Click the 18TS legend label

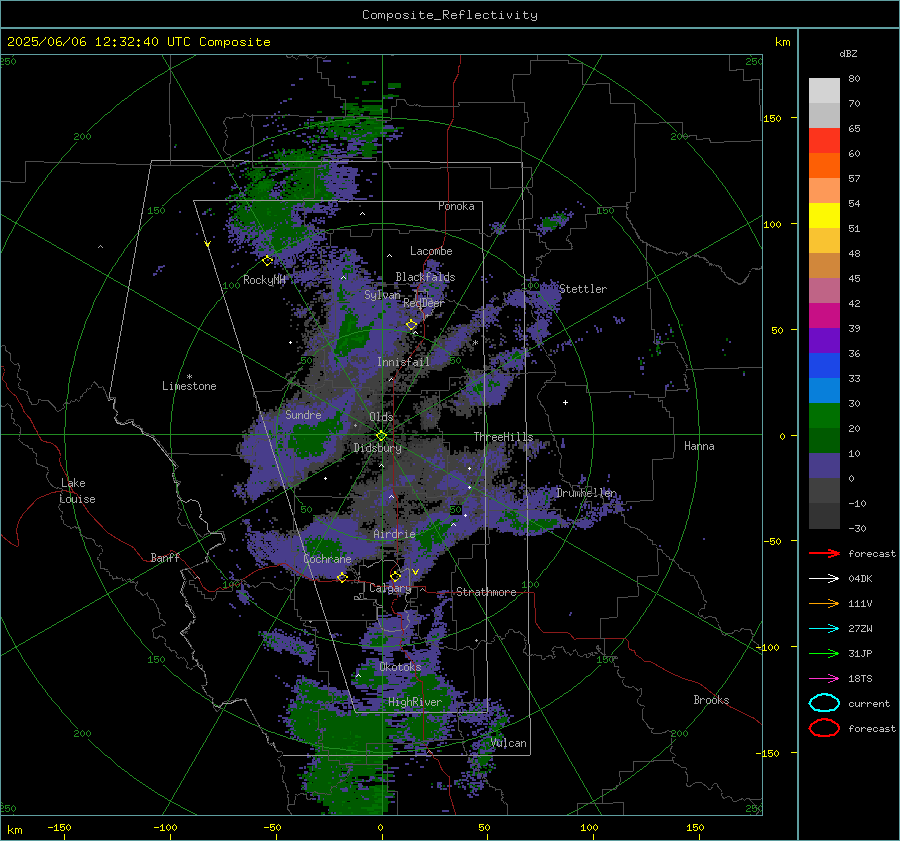click(860, 679)
